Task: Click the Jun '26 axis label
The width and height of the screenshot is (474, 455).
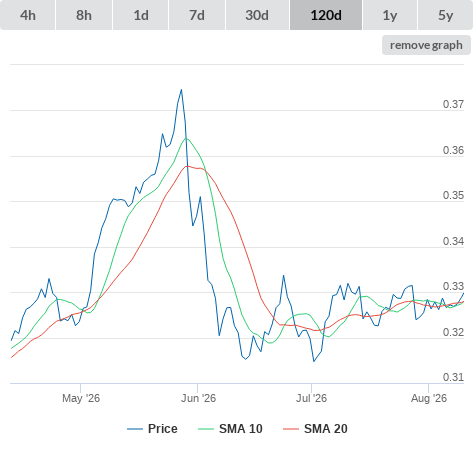Action: (198, 398)
